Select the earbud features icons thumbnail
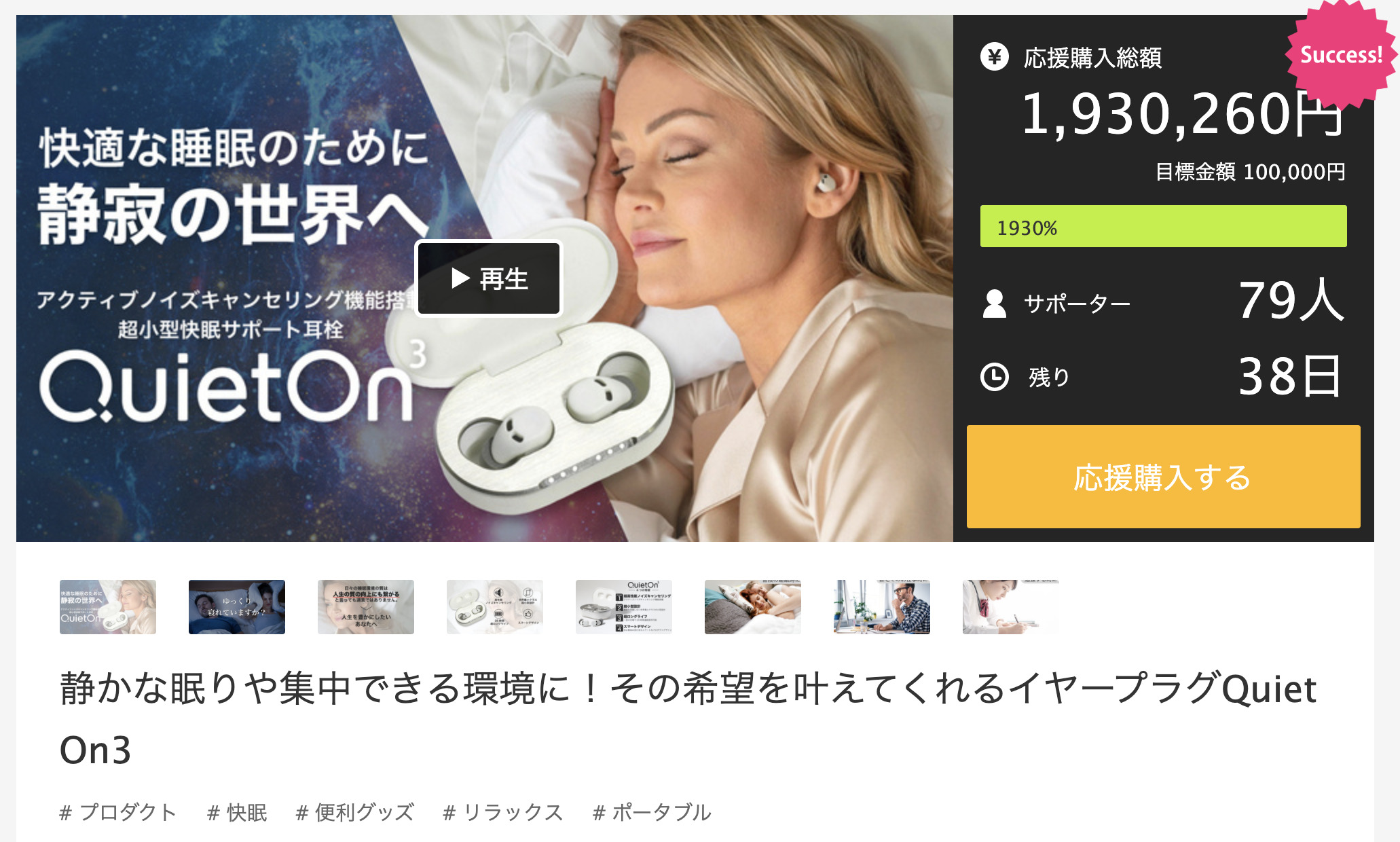1400x842 pixels. click(495, 607)
